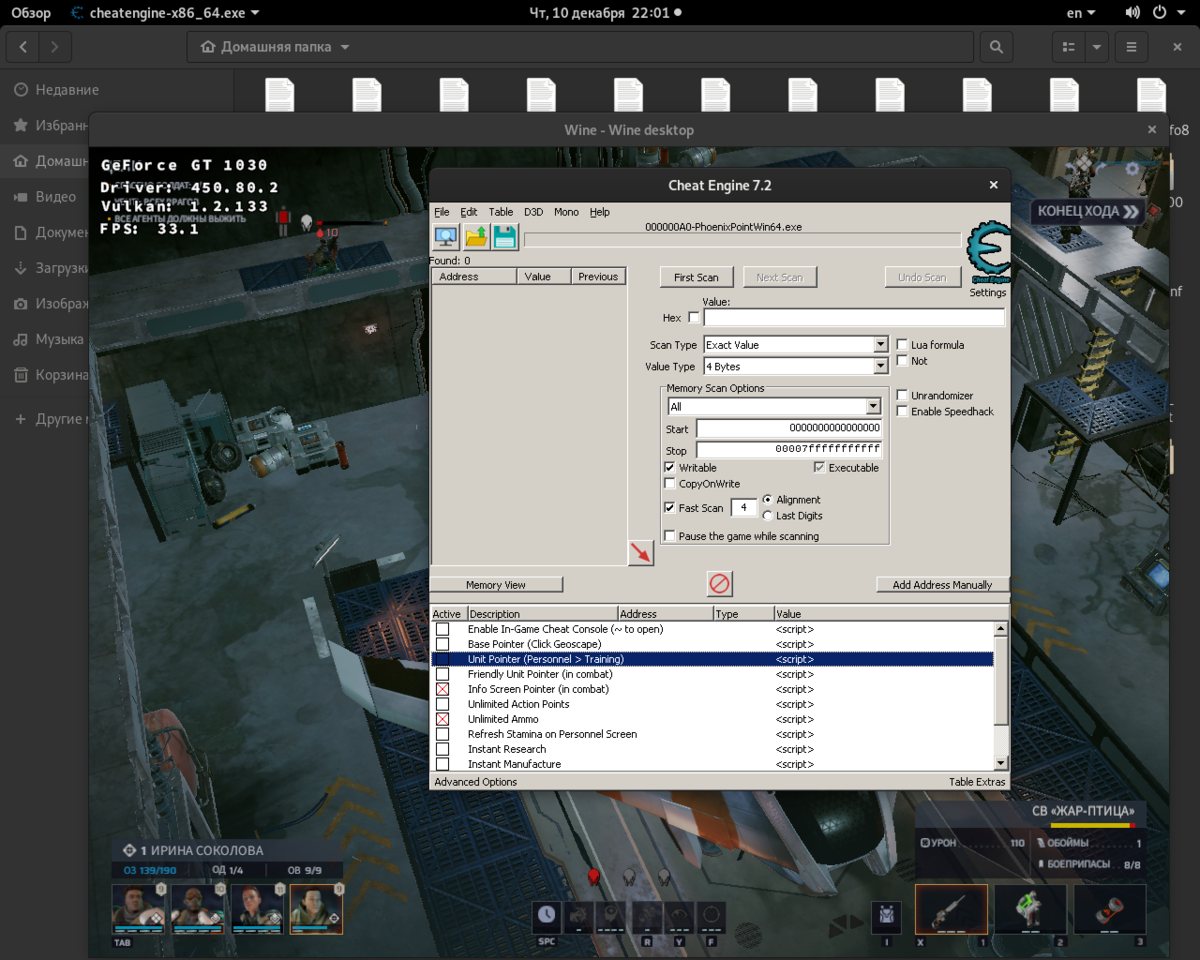The height and width of the screenshot is (960, 1200).
Task: Open the file manager hamburger menu
Action: pos(1131,47)
